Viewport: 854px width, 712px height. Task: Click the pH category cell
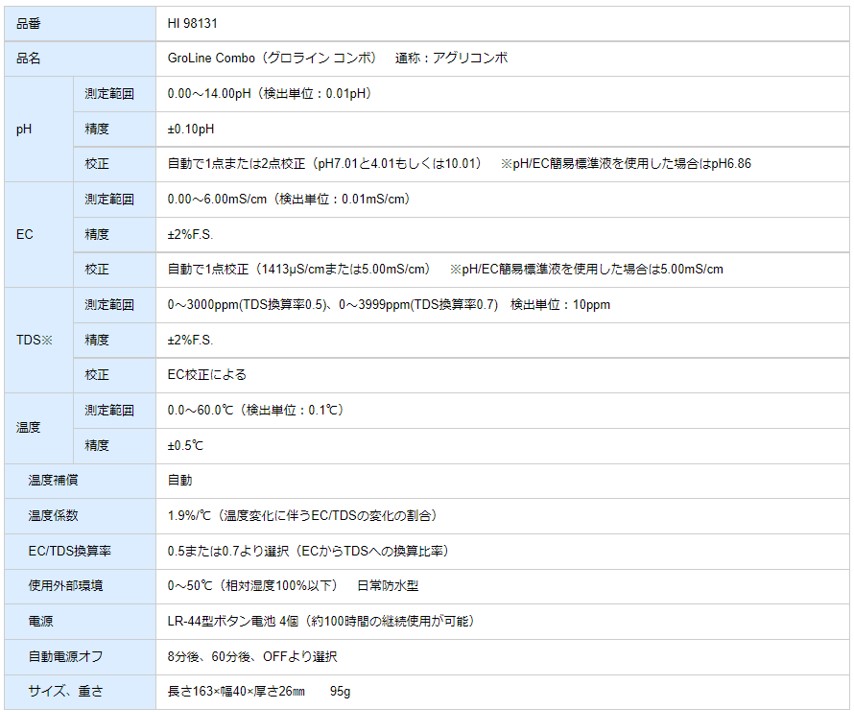tap(39, 129)
